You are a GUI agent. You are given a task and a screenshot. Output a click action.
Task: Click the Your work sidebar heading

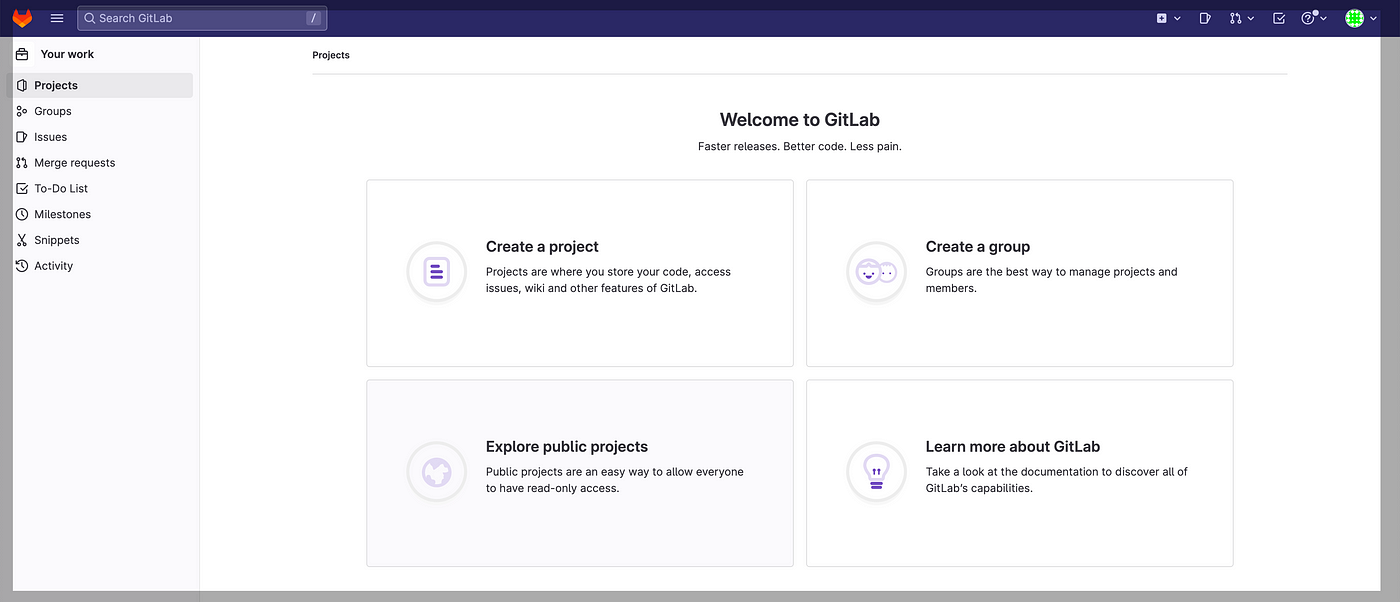[67, 54]
